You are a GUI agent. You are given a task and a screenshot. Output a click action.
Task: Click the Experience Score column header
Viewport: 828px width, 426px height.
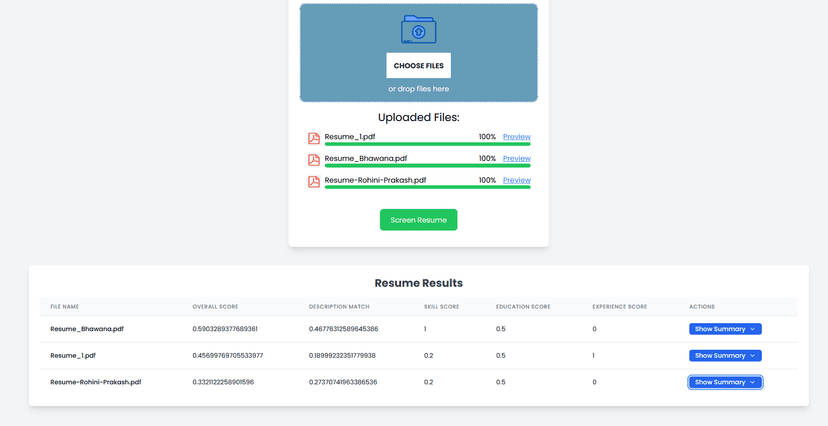pos(619,307)
